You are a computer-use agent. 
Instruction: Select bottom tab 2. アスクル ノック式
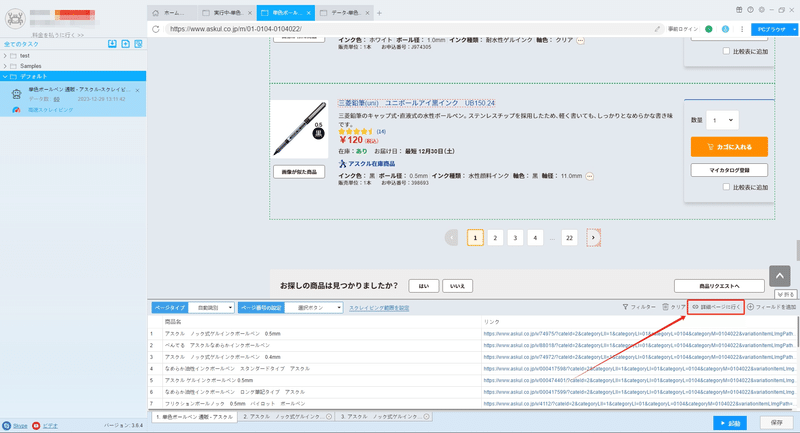pyautogui.click(x=287, y=417)
